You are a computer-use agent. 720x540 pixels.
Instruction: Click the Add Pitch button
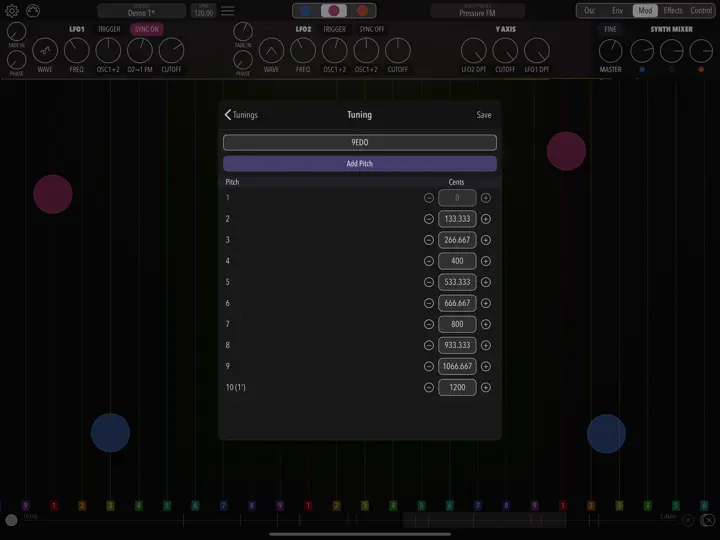360,163
